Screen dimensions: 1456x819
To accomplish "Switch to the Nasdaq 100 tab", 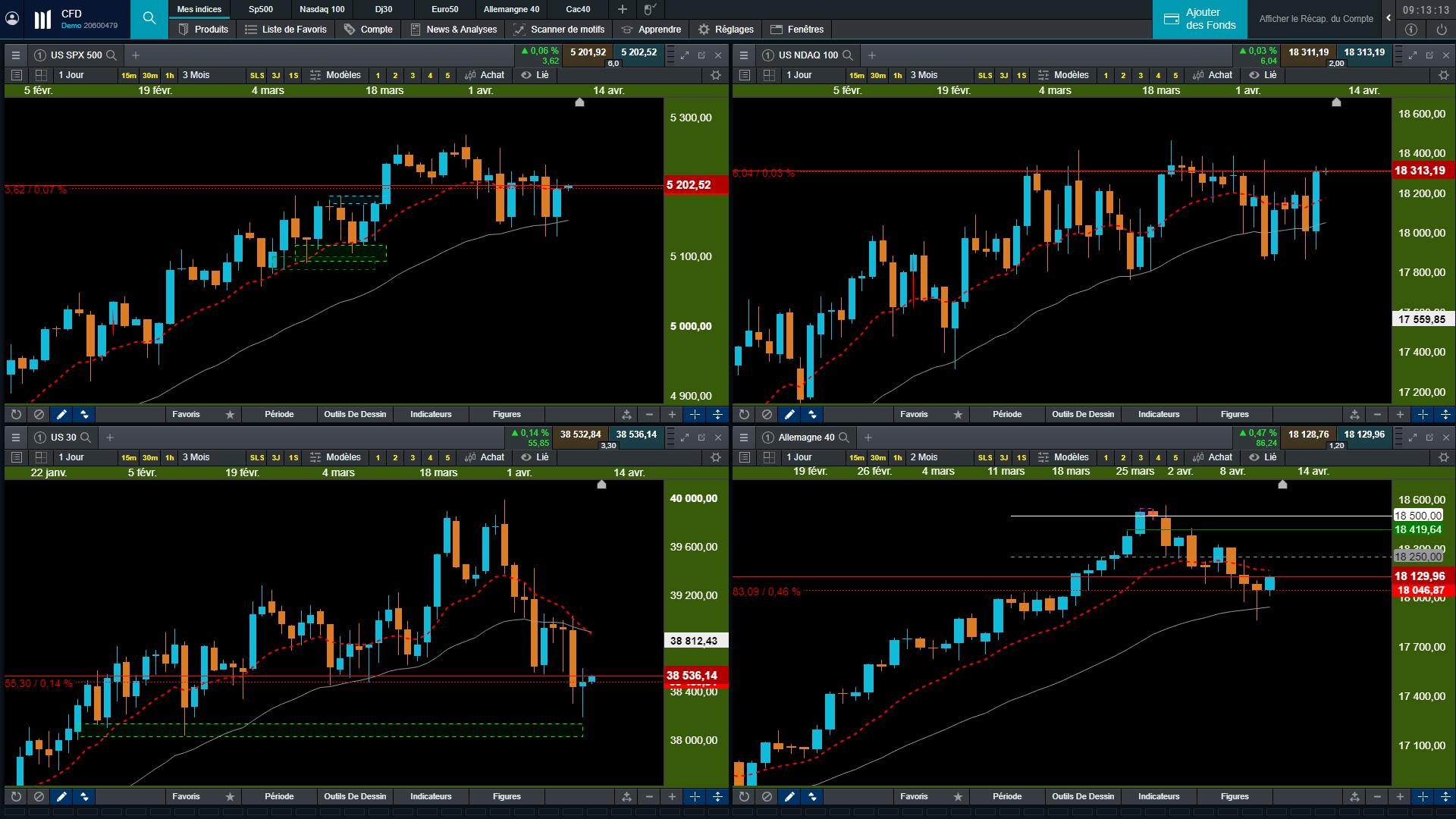I will 322,9.
